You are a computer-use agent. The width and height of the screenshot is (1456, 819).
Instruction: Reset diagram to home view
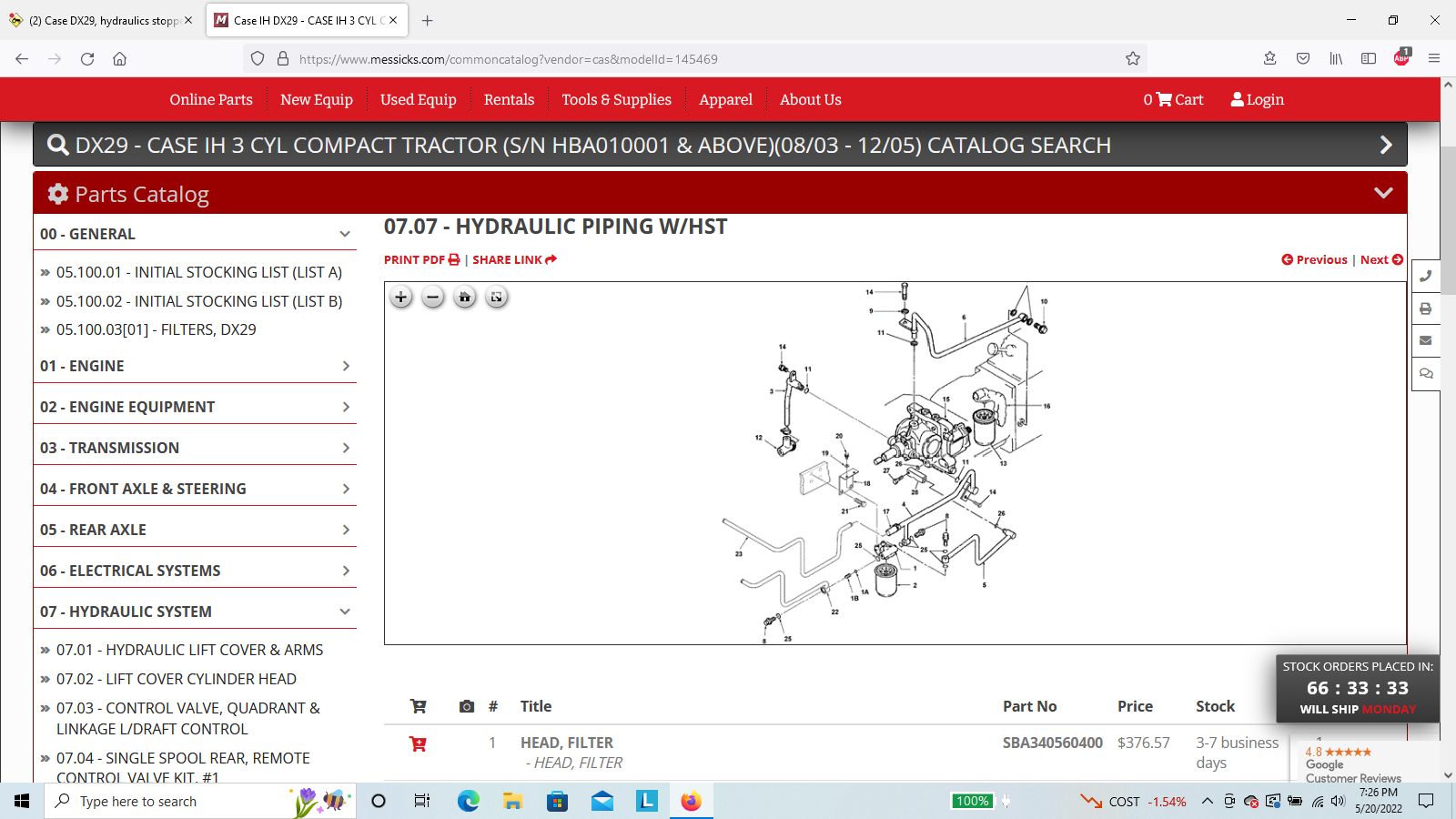(x=465, y=297)
